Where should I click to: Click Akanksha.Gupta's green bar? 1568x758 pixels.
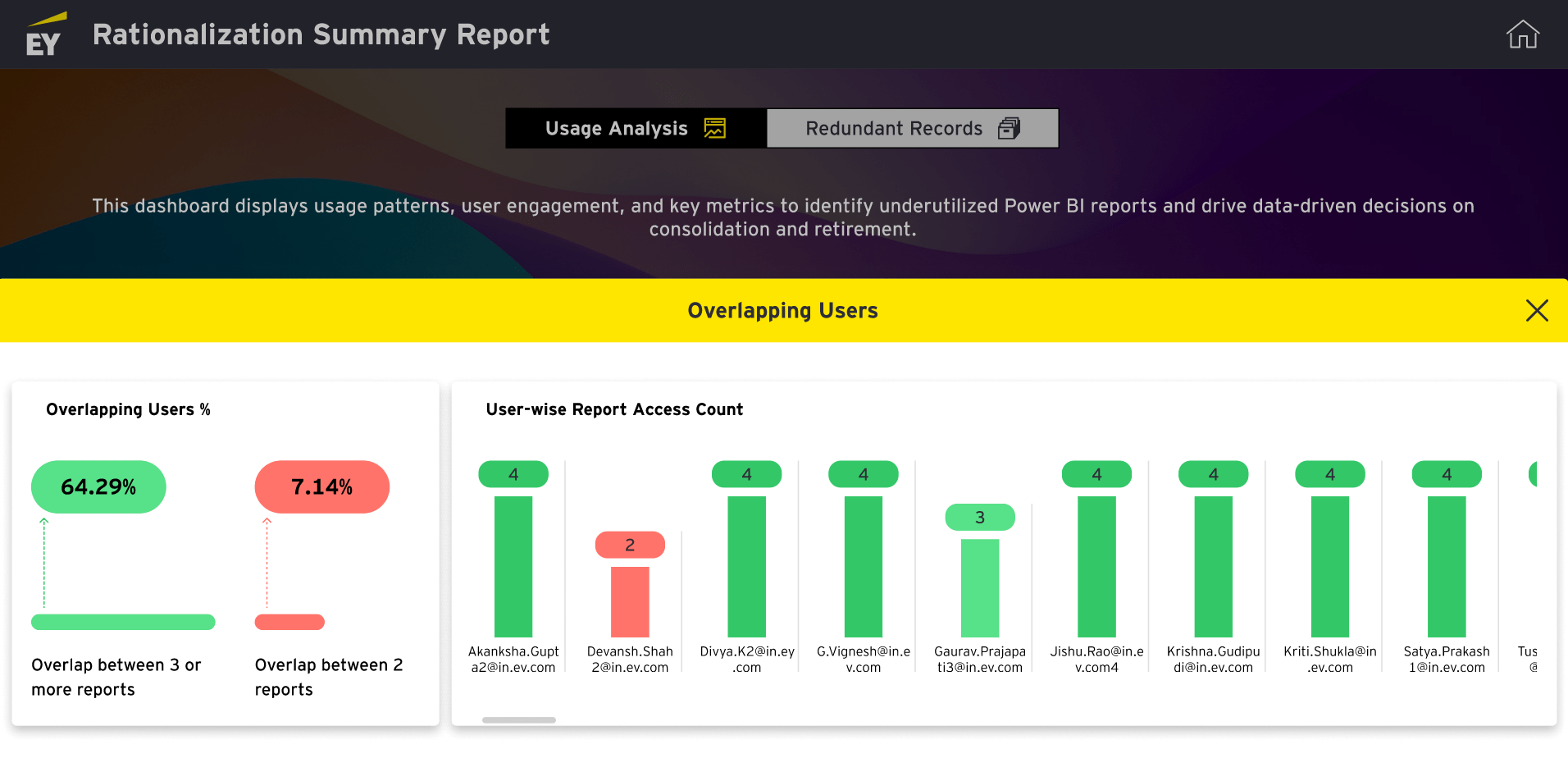pos(513,566)
